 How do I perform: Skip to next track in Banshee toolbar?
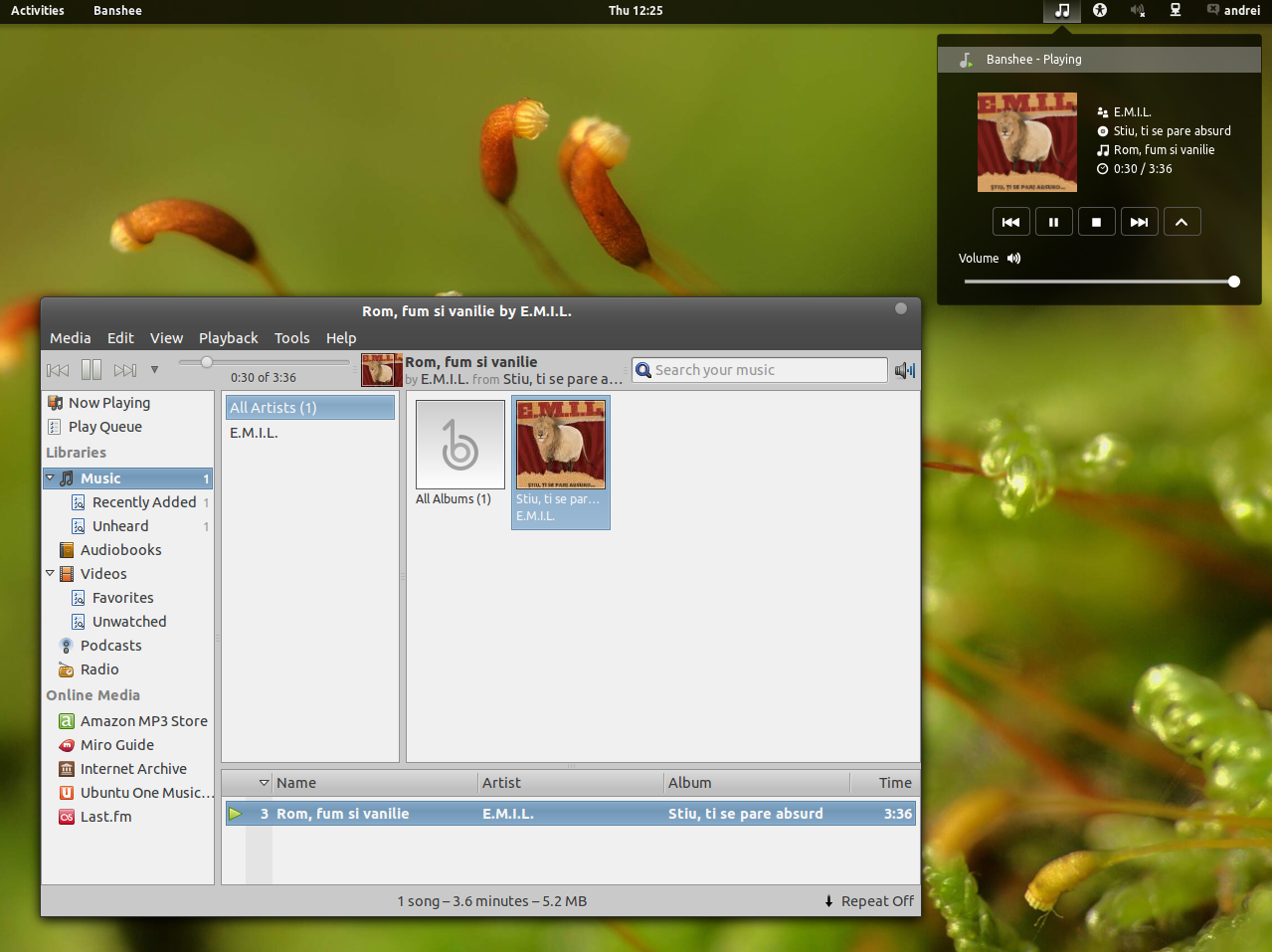[125, 370]
